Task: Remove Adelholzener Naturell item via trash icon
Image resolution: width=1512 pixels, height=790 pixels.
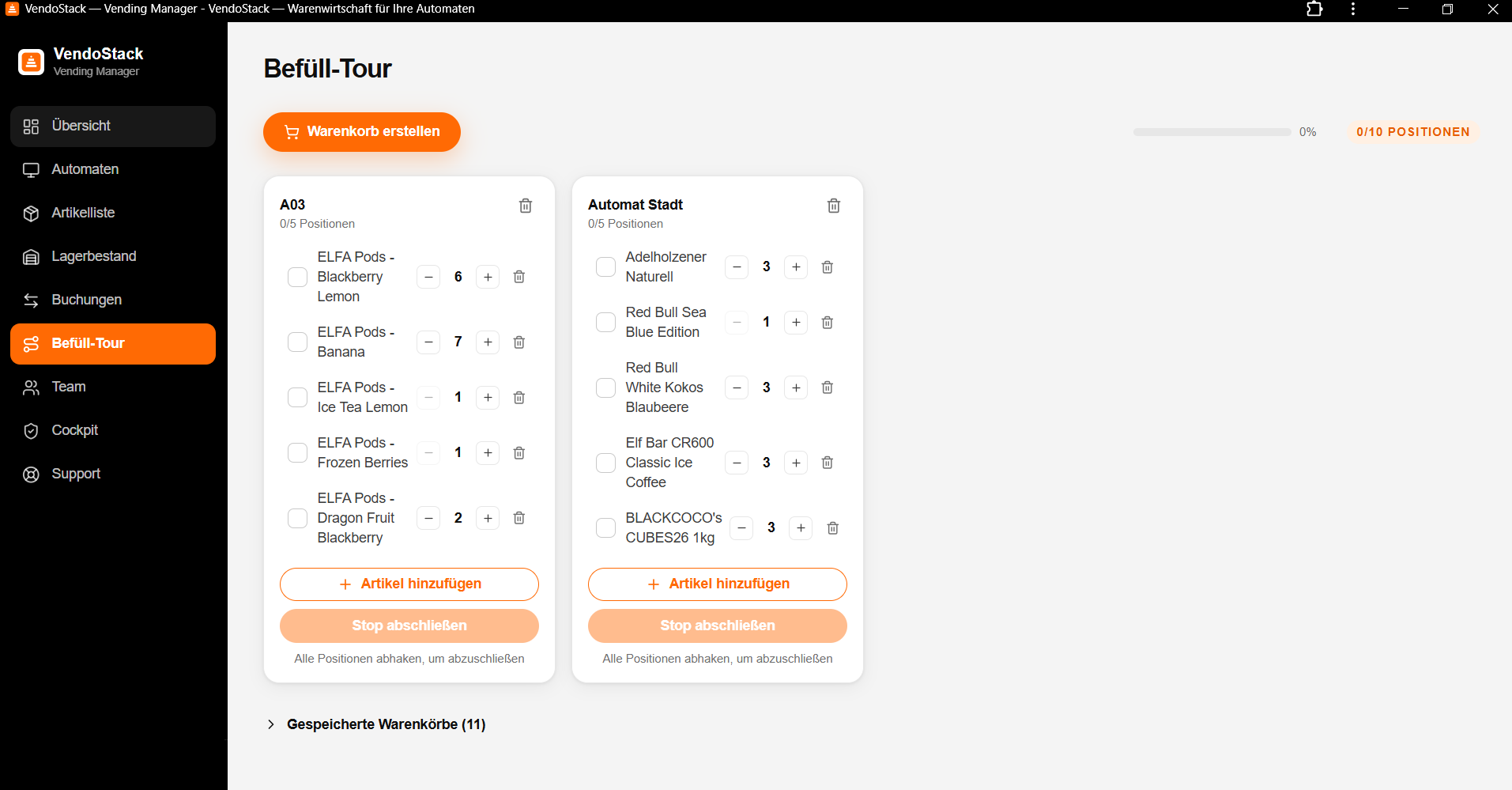Action: pos(828,267)
